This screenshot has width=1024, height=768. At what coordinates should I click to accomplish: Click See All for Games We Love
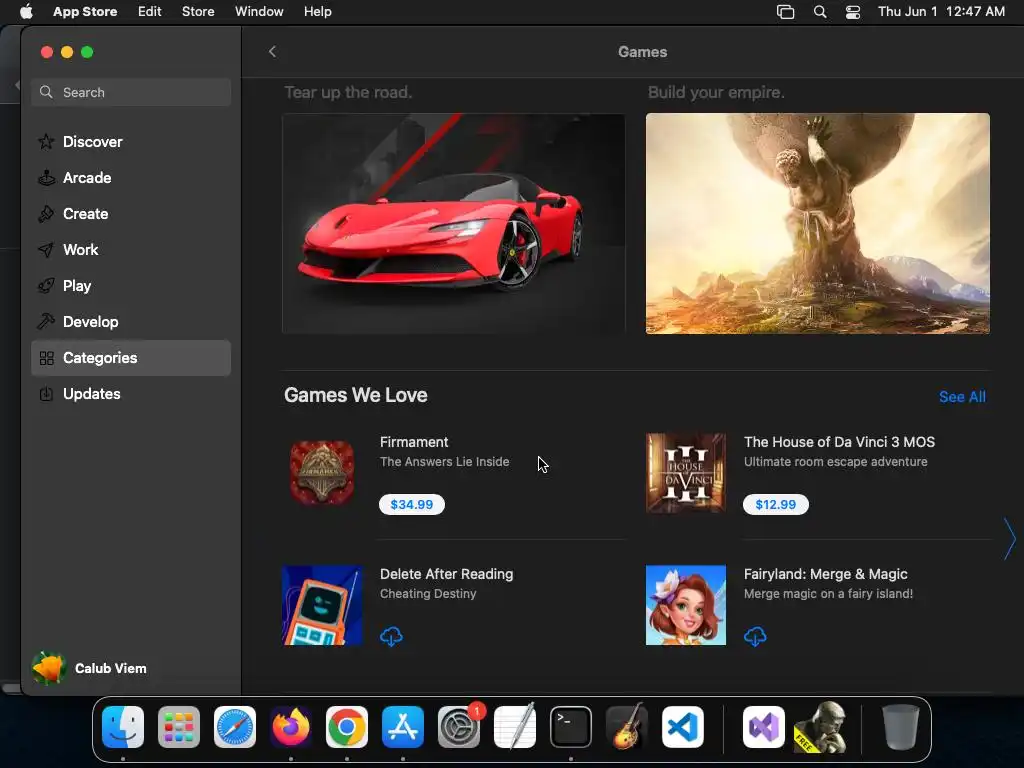tap(962, 396)
